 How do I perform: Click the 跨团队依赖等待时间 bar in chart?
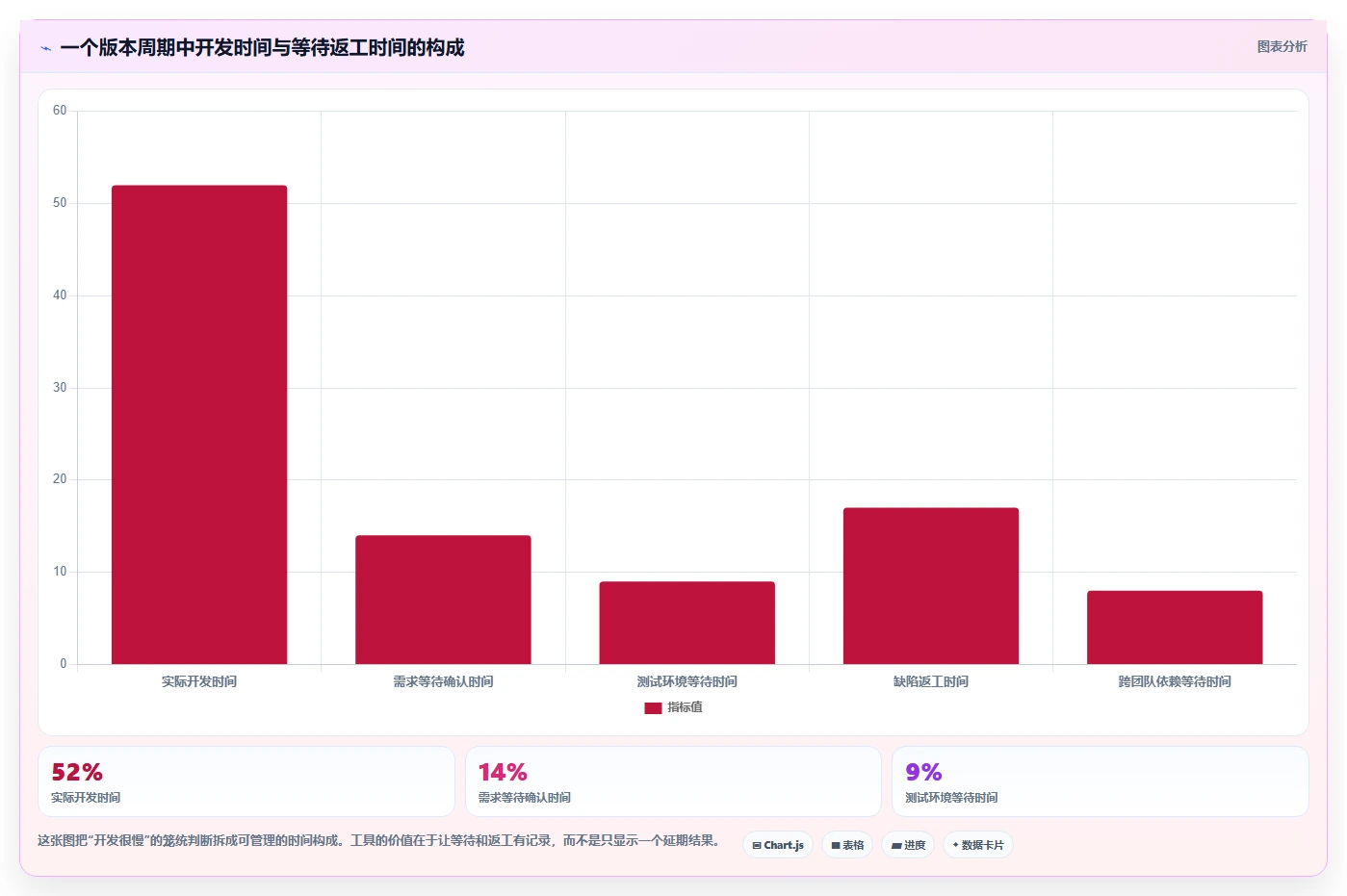1175,627
